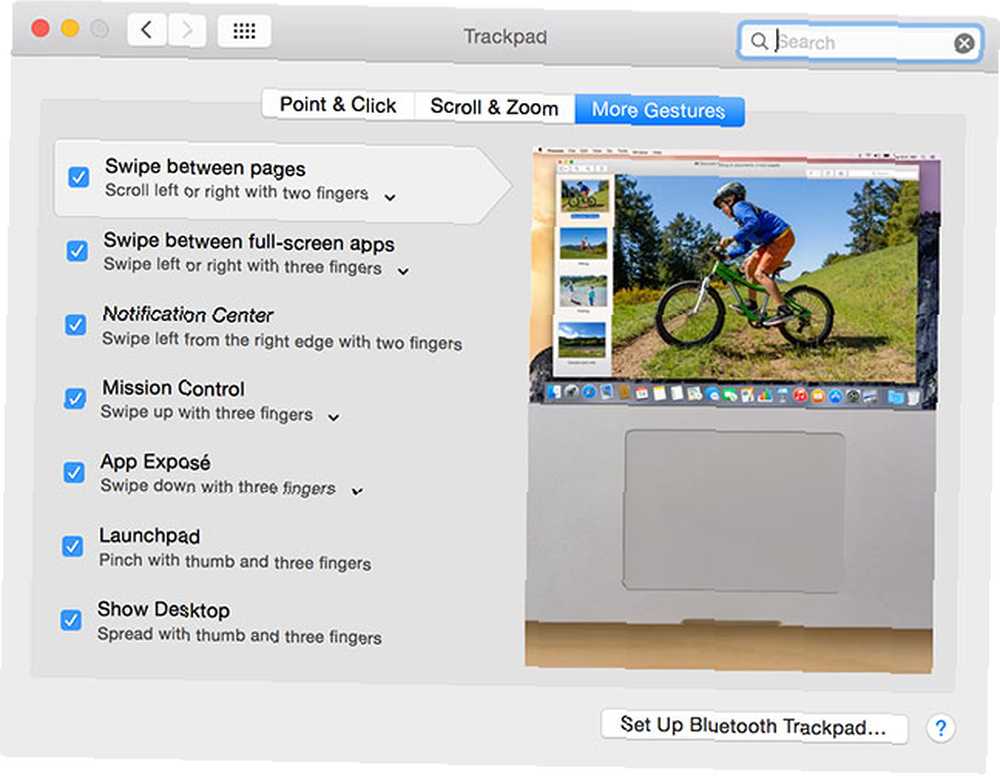Click the red close window button

point(41,28)
